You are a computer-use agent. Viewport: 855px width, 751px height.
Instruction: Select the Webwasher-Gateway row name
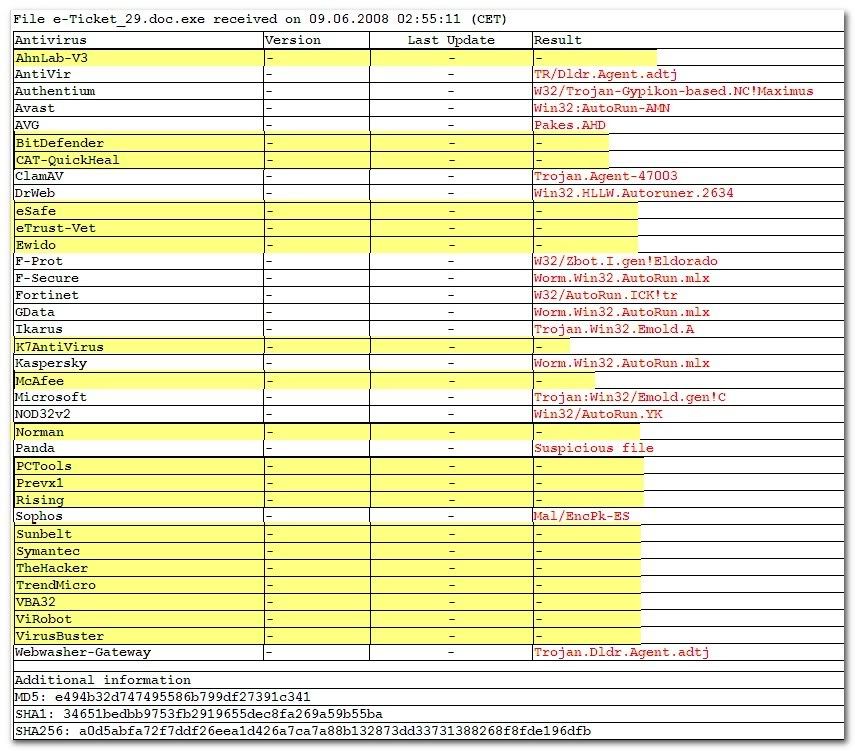[83, 652]
